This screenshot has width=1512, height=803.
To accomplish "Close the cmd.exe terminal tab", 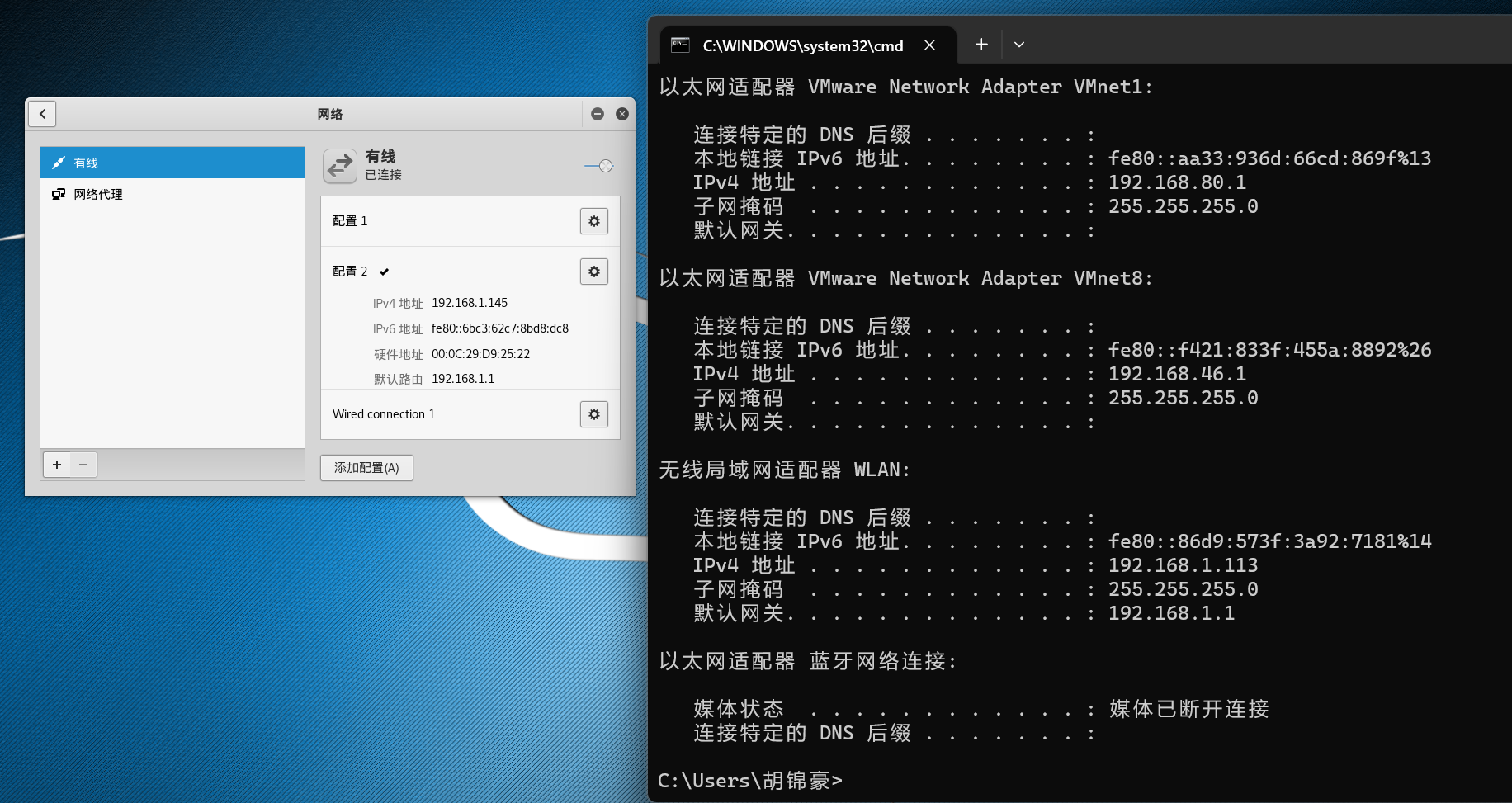I will point(929,45).
